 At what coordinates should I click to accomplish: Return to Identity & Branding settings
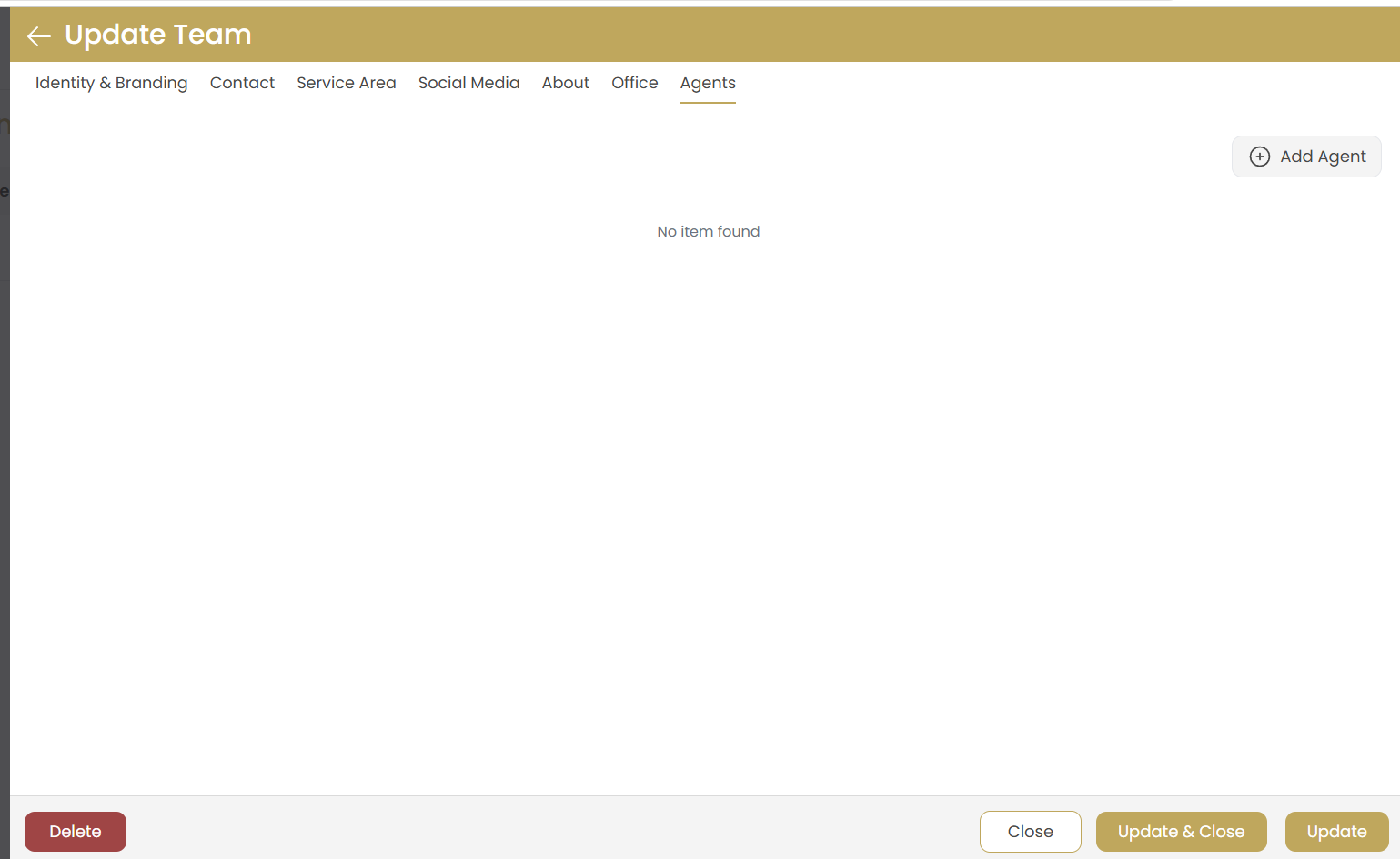point(111,83)
